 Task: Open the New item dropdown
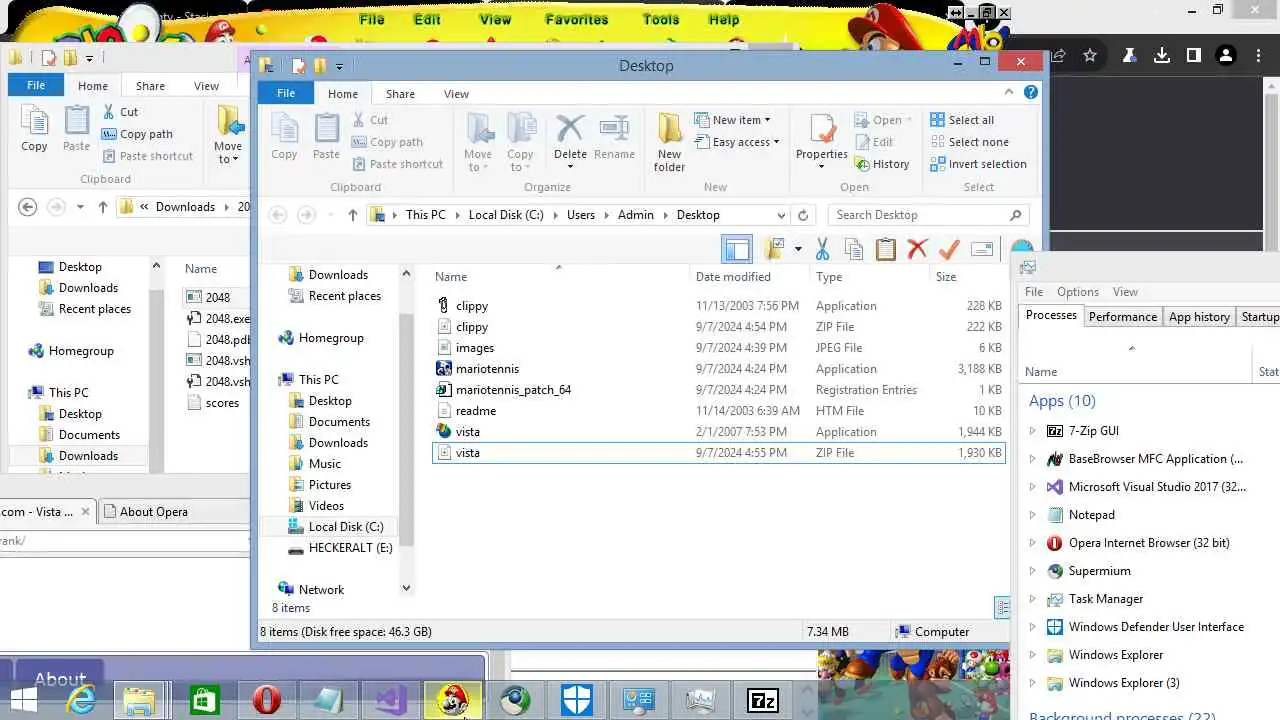(733, 120)
